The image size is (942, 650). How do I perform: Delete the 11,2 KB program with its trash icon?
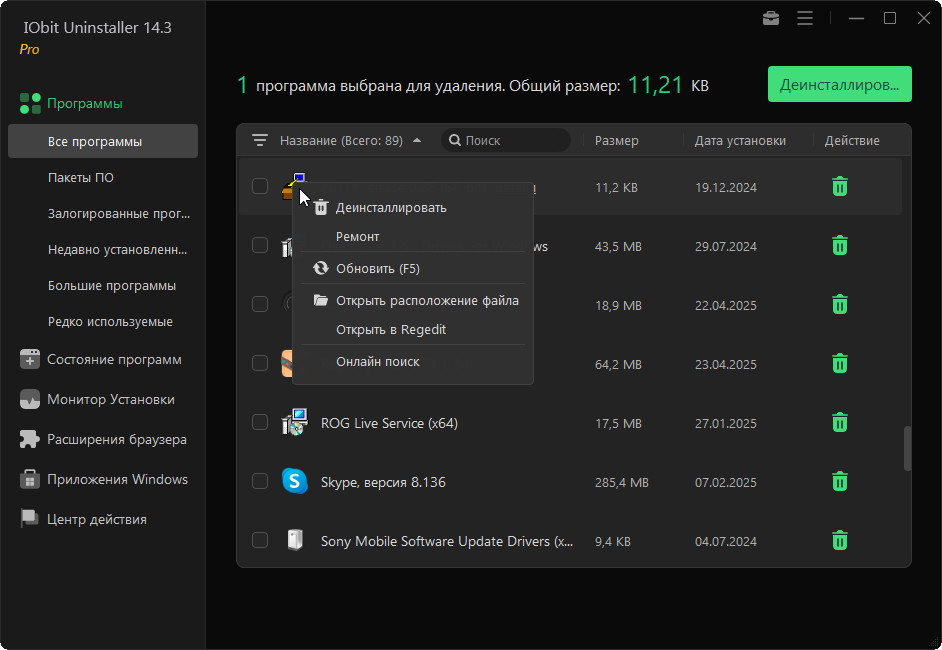840,186
